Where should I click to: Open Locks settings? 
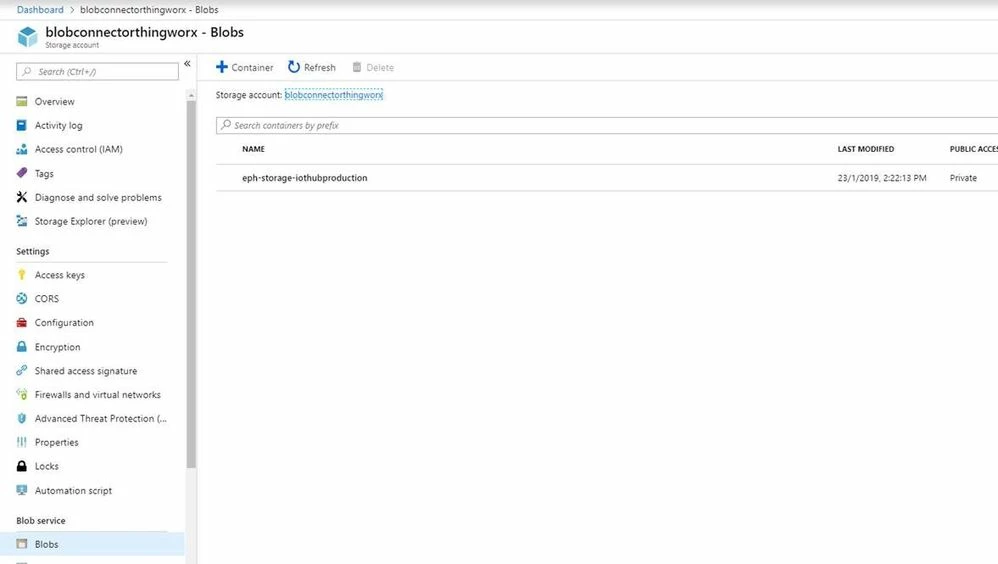[46, 467]
